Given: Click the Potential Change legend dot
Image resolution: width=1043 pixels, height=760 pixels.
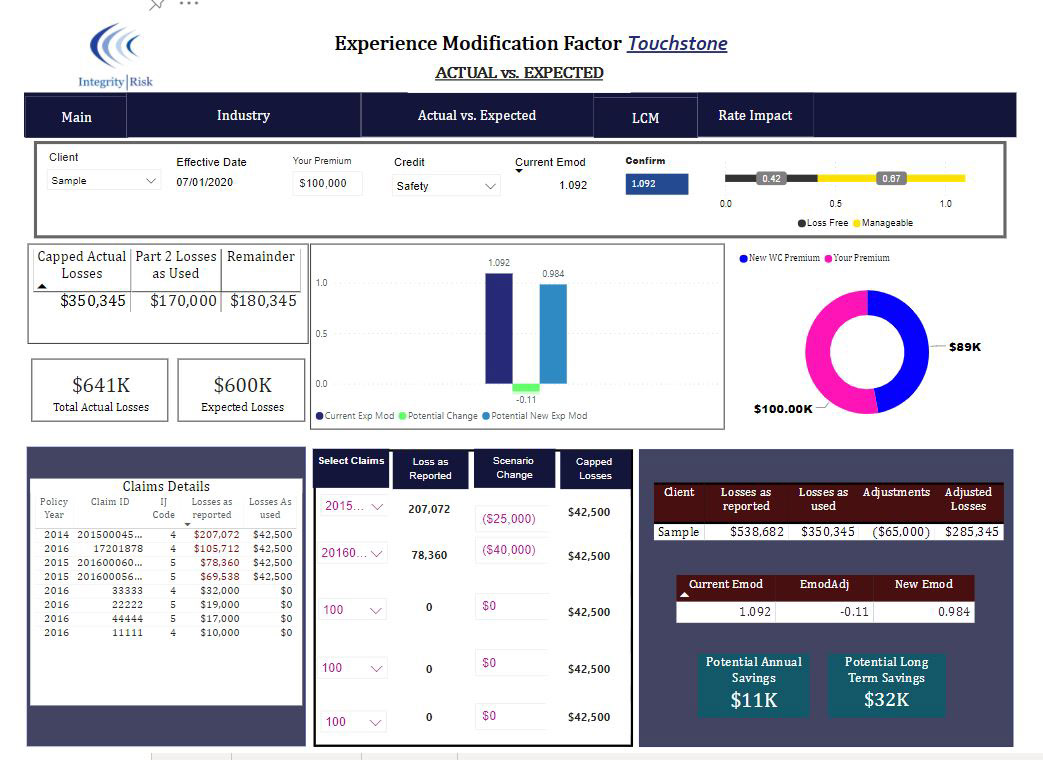Looking at the screenshot, I should click(402, 416).
